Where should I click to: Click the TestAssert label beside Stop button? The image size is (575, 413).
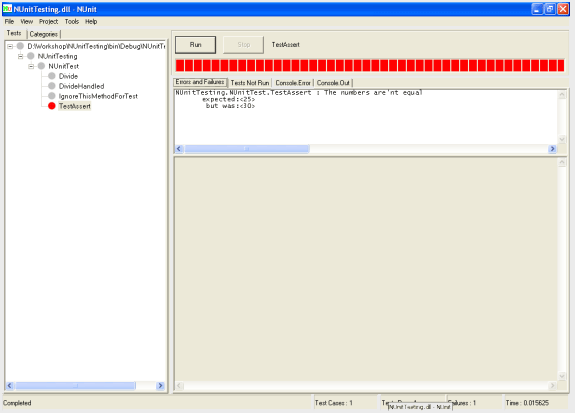tap(285, 45)
